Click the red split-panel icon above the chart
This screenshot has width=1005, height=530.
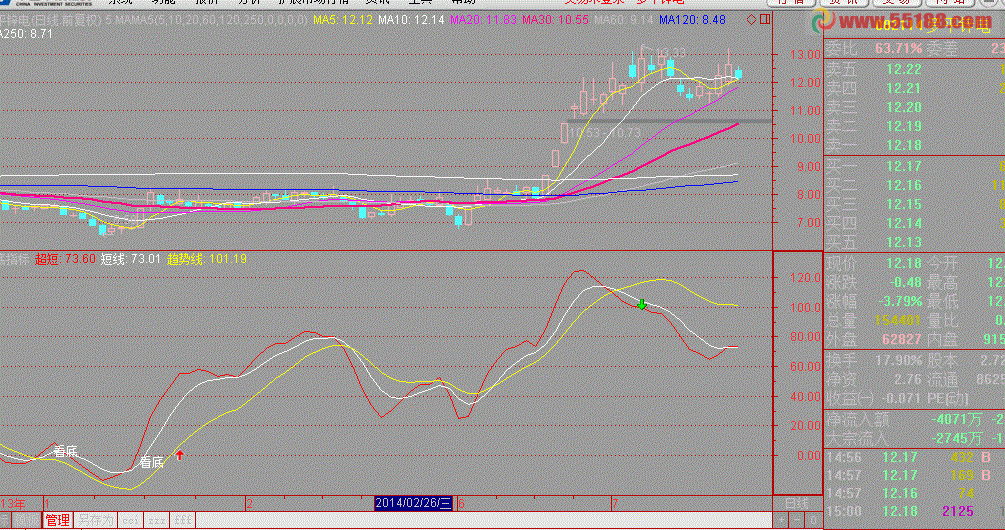click(x=764, y=20)
